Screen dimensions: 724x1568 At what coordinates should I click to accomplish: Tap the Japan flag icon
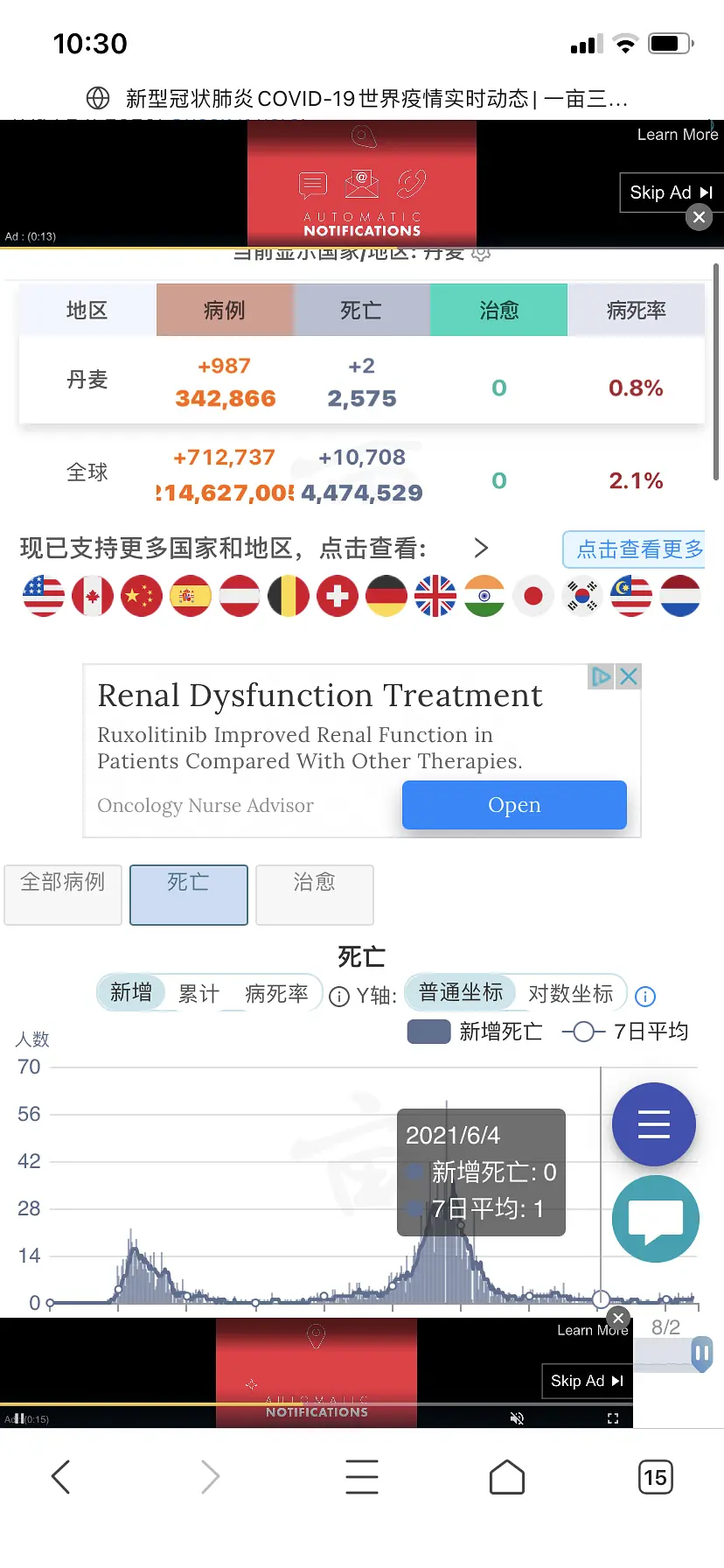pyautogui.click(x=533, y=596)
